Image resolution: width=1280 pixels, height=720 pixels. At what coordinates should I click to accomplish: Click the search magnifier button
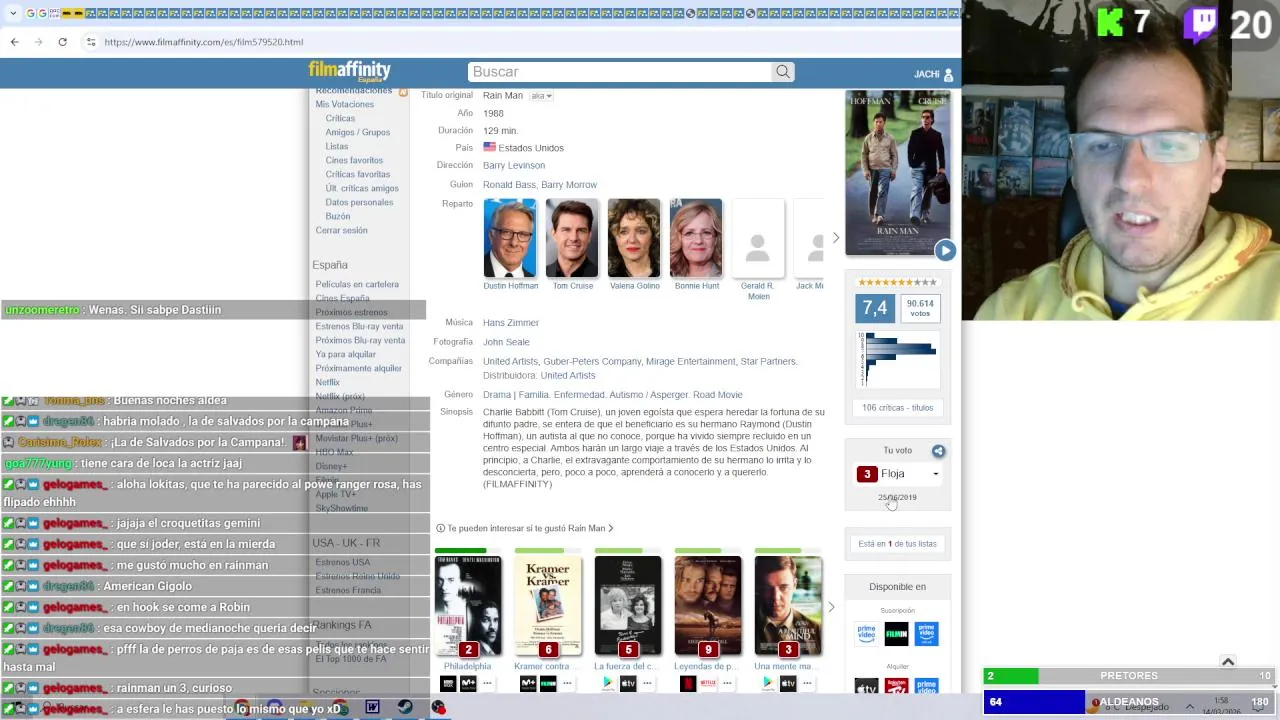pos(783,72)
